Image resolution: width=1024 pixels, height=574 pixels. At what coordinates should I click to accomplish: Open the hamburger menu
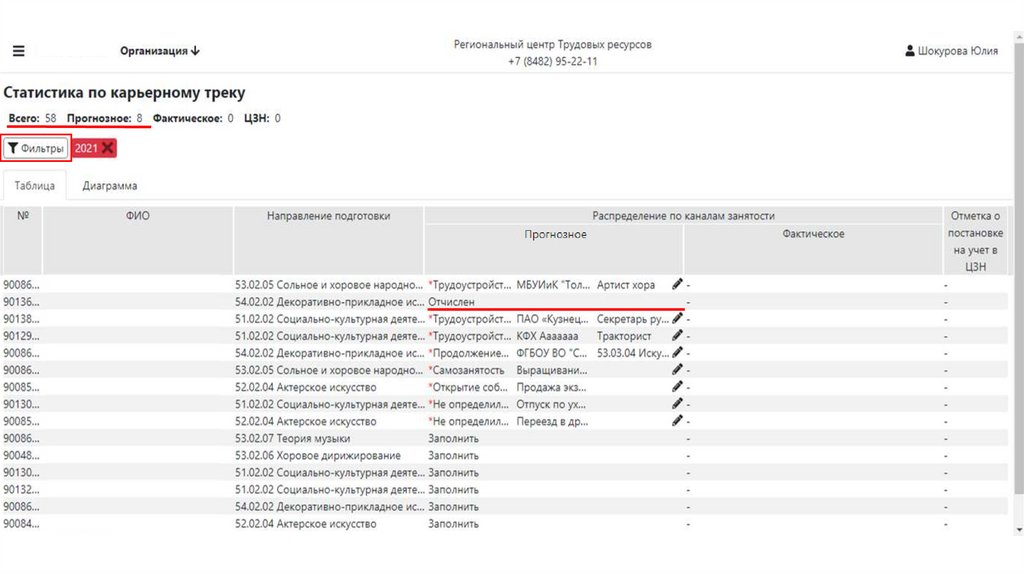tap(18, 51)
